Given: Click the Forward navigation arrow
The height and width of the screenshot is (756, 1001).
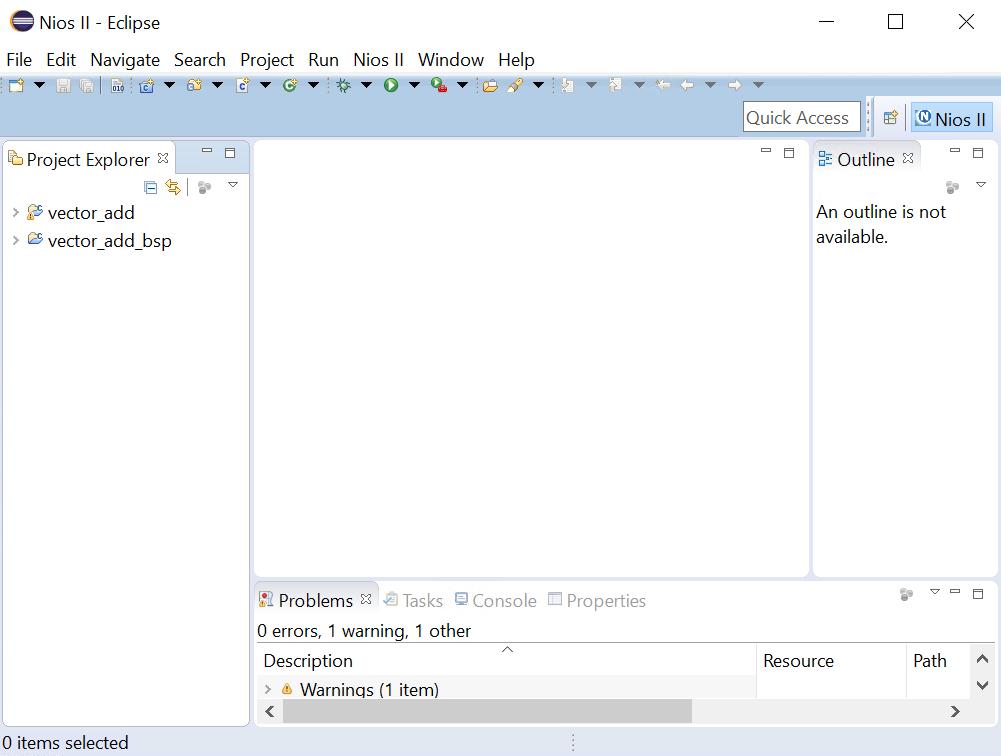Looking at the screenshot, I should 735,85.
